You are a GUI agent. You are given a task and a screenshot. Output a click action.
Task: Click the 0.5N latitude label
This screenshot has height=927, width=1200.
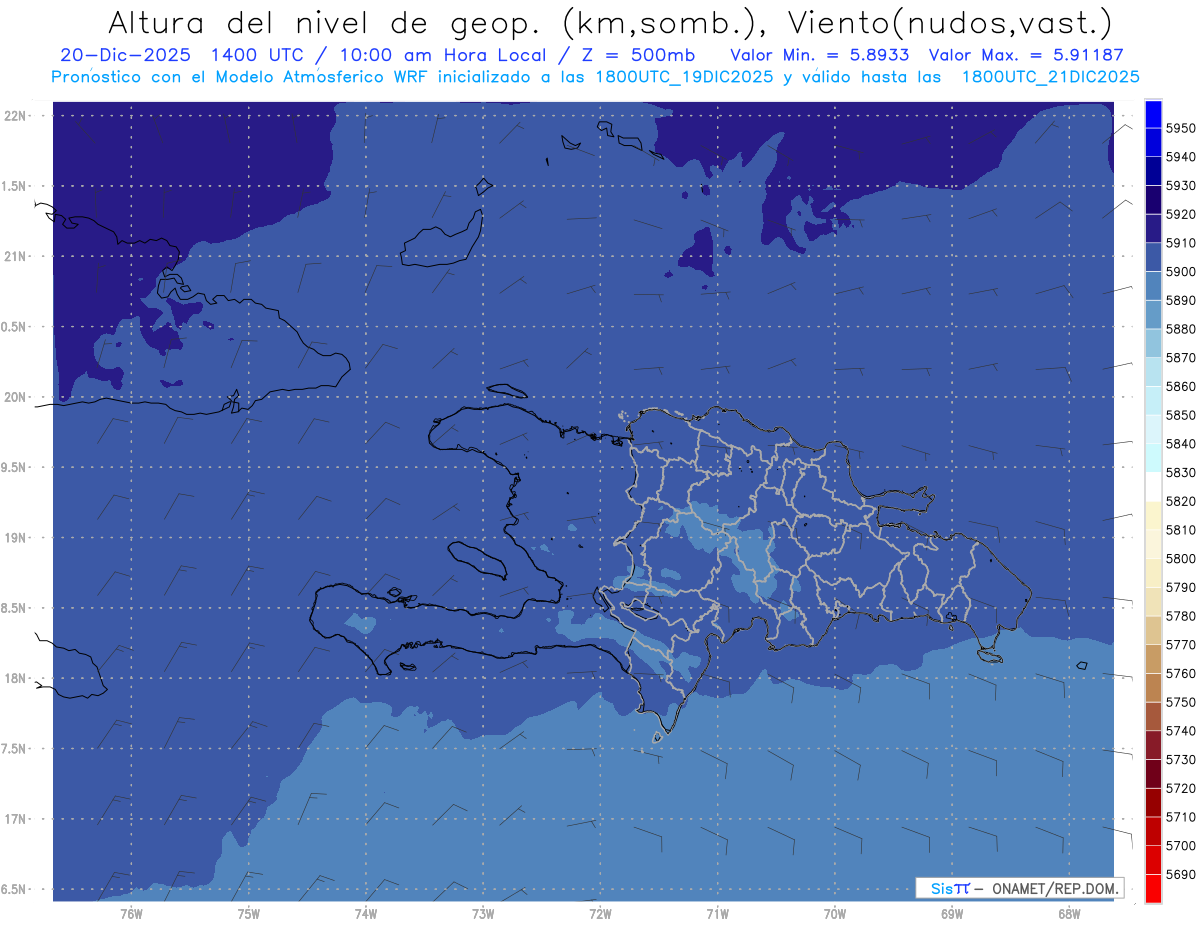15,327
